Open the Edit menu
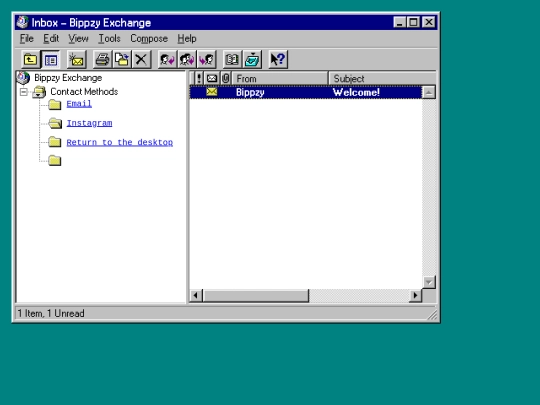 coord(51,39)
